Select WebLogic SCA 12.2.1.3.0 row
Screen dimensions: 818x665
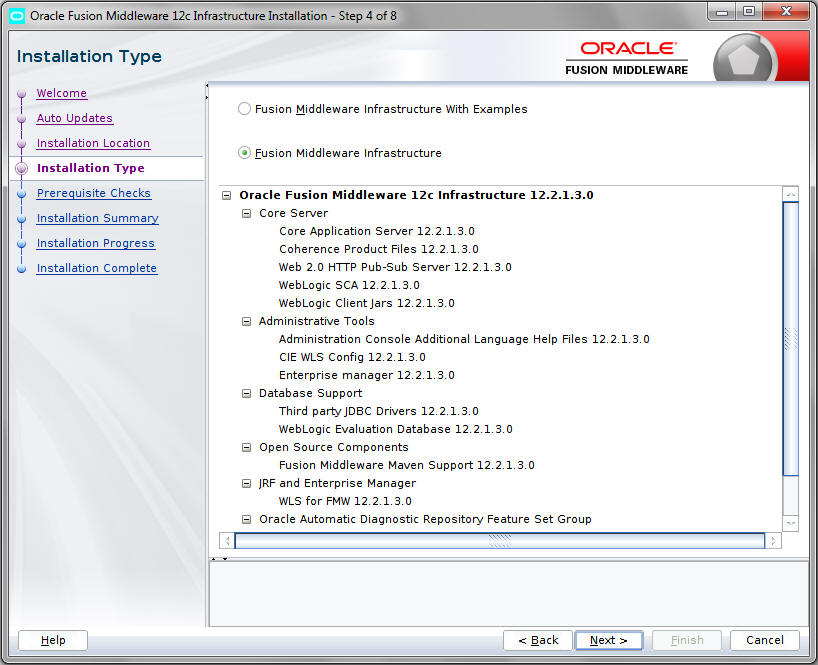click(349, 285)
